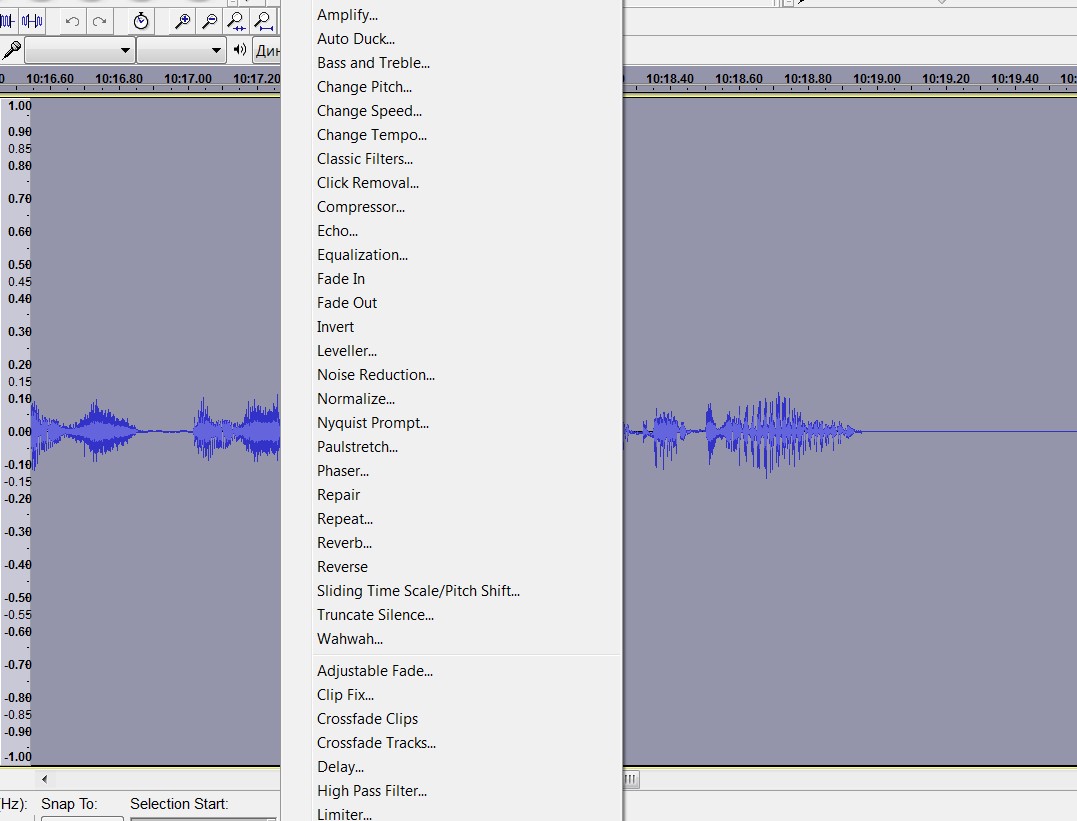Click the Trim Audio toolbar icon

click(7, 21)
